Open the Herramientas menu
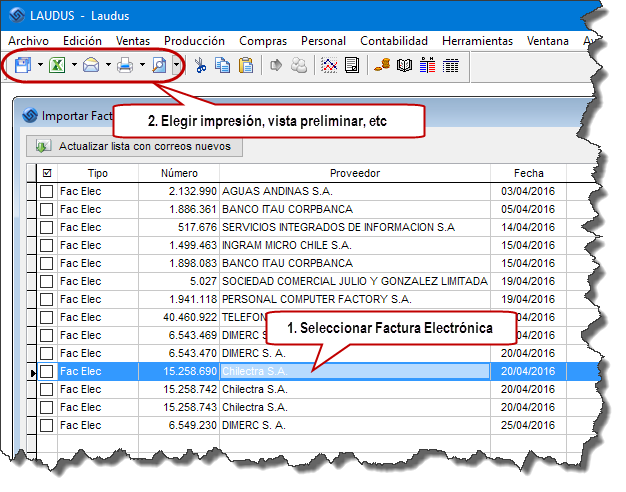Image resolution: width=626 pixels, height=492 pixels. point(477,41)
